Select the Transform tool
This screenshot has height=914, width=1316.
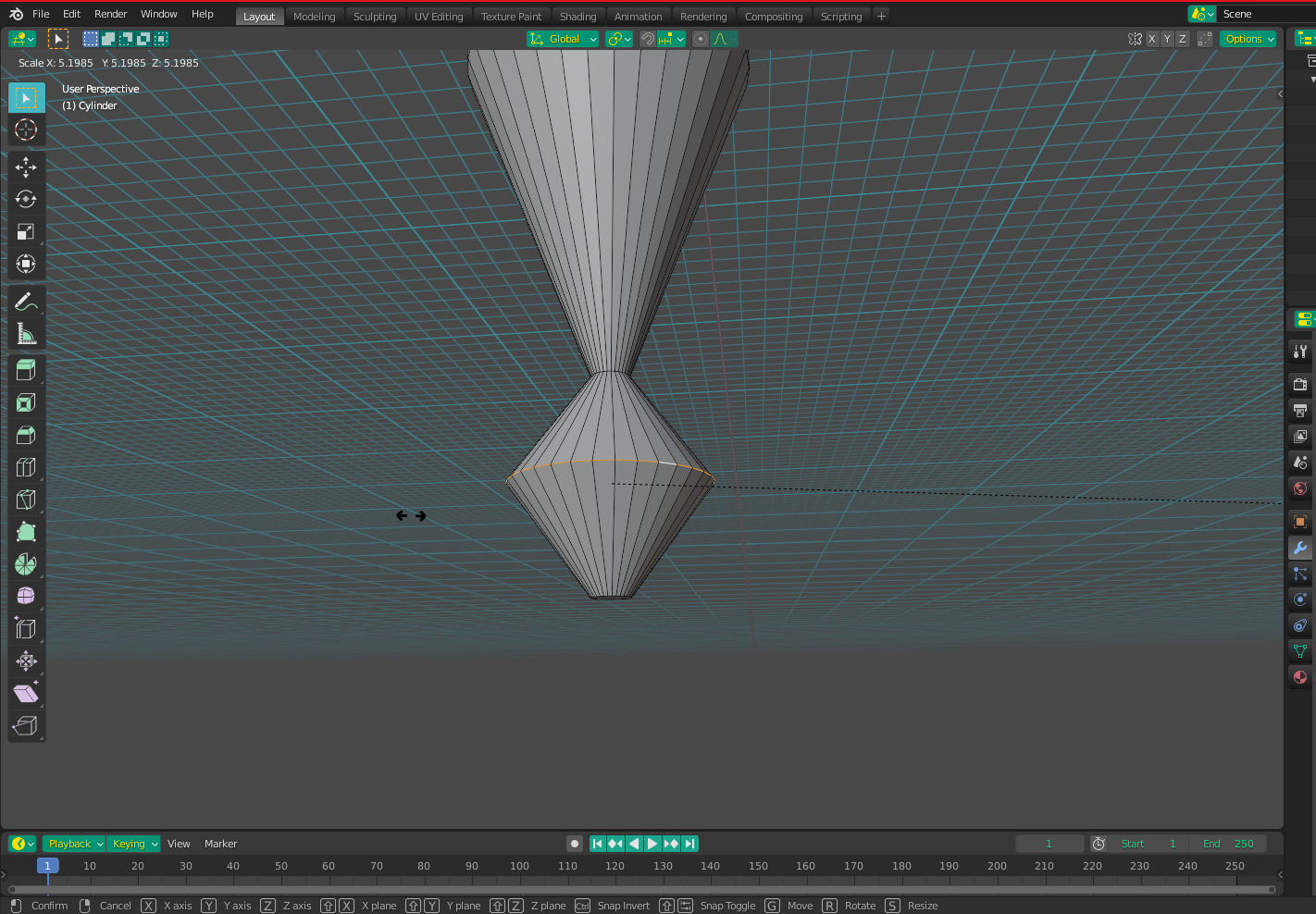pyautogui.click(x=26, y=264)
